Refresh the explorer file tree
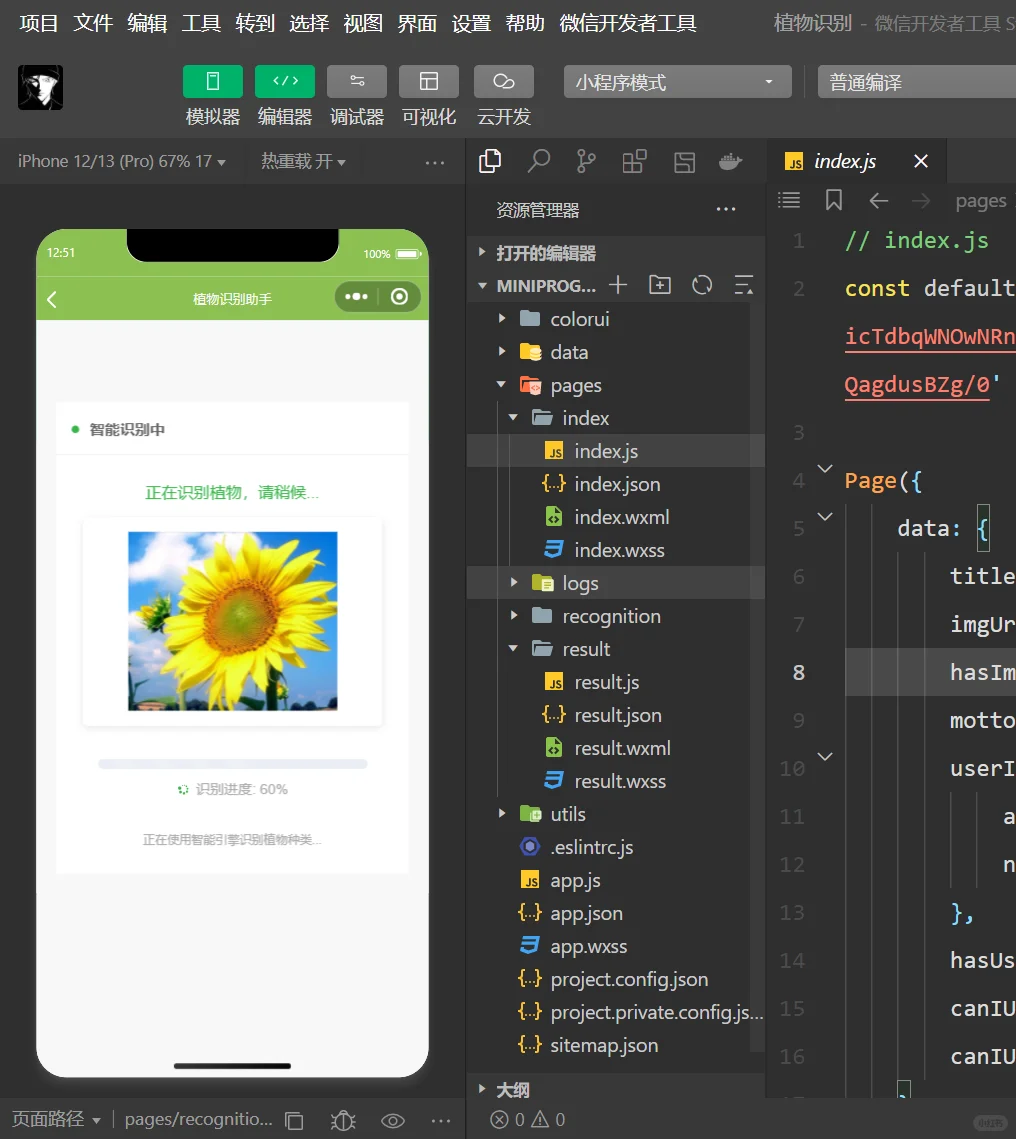 point(702,285)
